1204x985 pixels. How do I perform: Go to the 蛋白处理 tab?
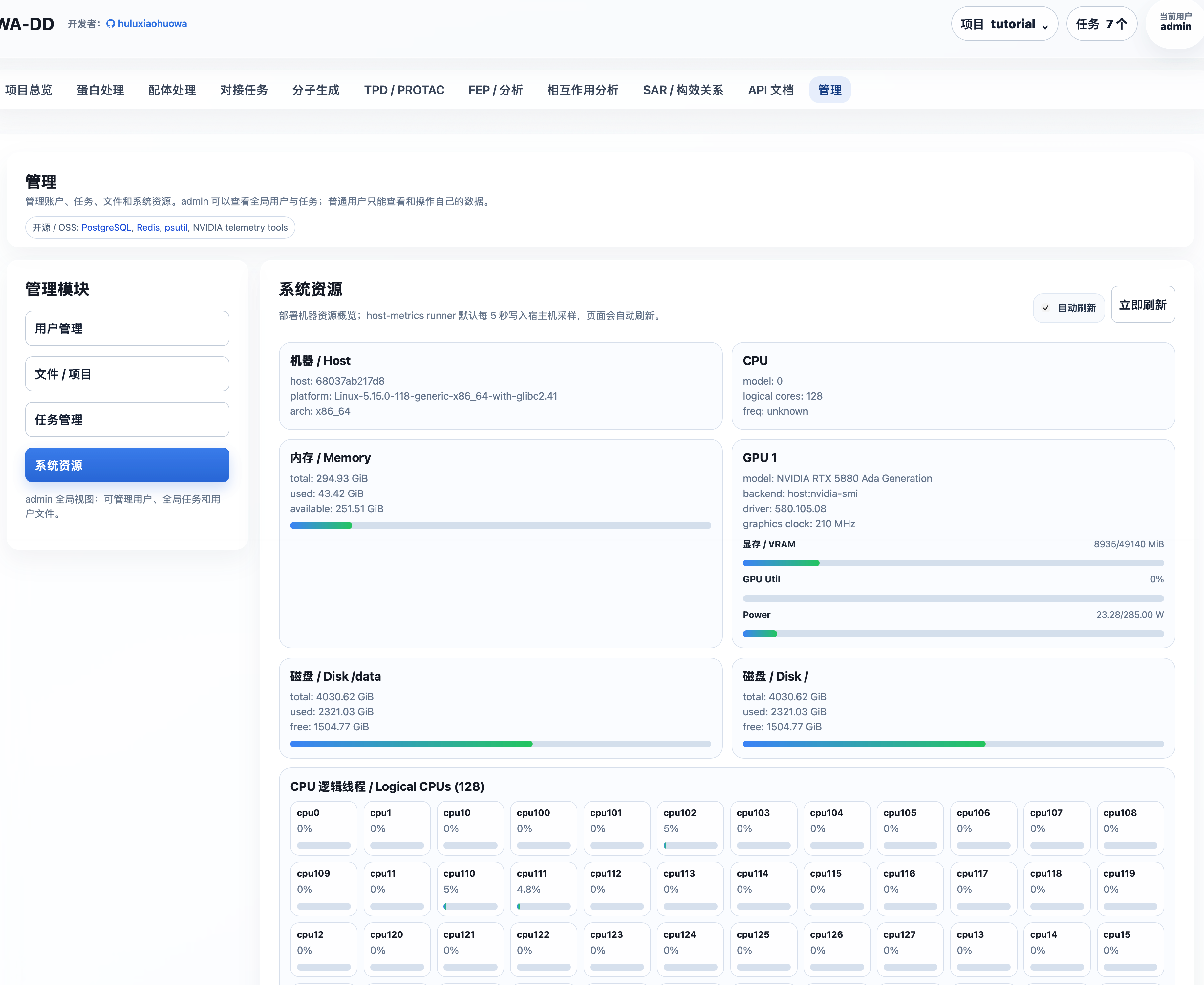pos(100,90)
